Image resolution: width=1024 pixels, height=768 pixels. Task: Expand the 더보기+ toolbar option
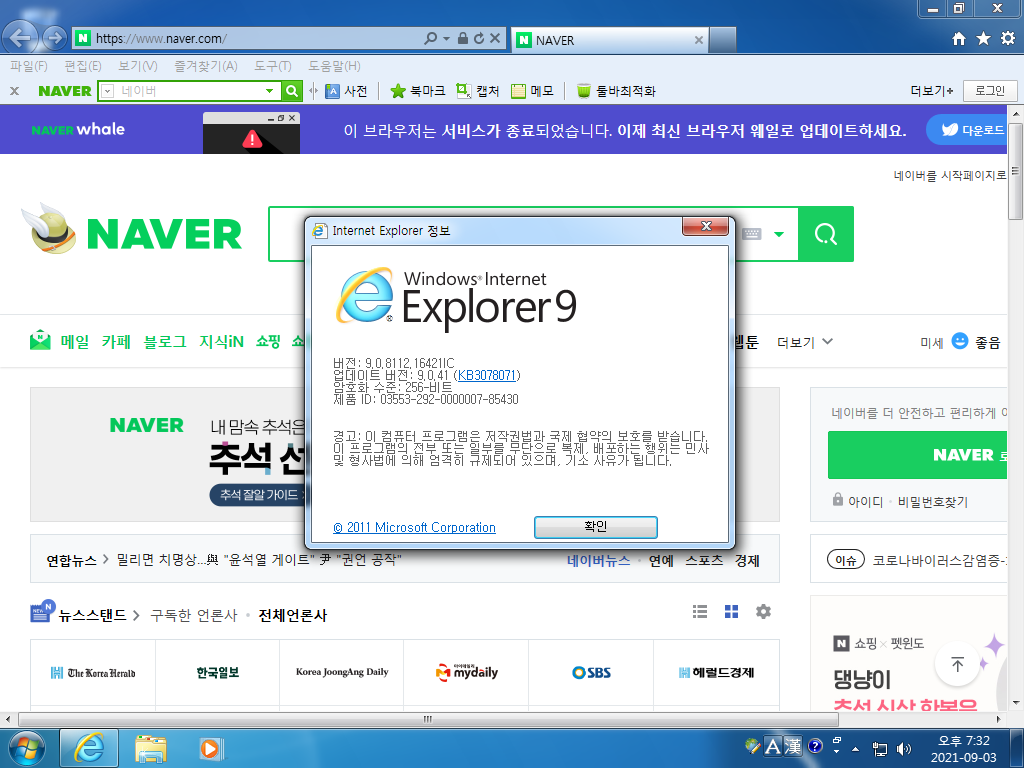932,91
